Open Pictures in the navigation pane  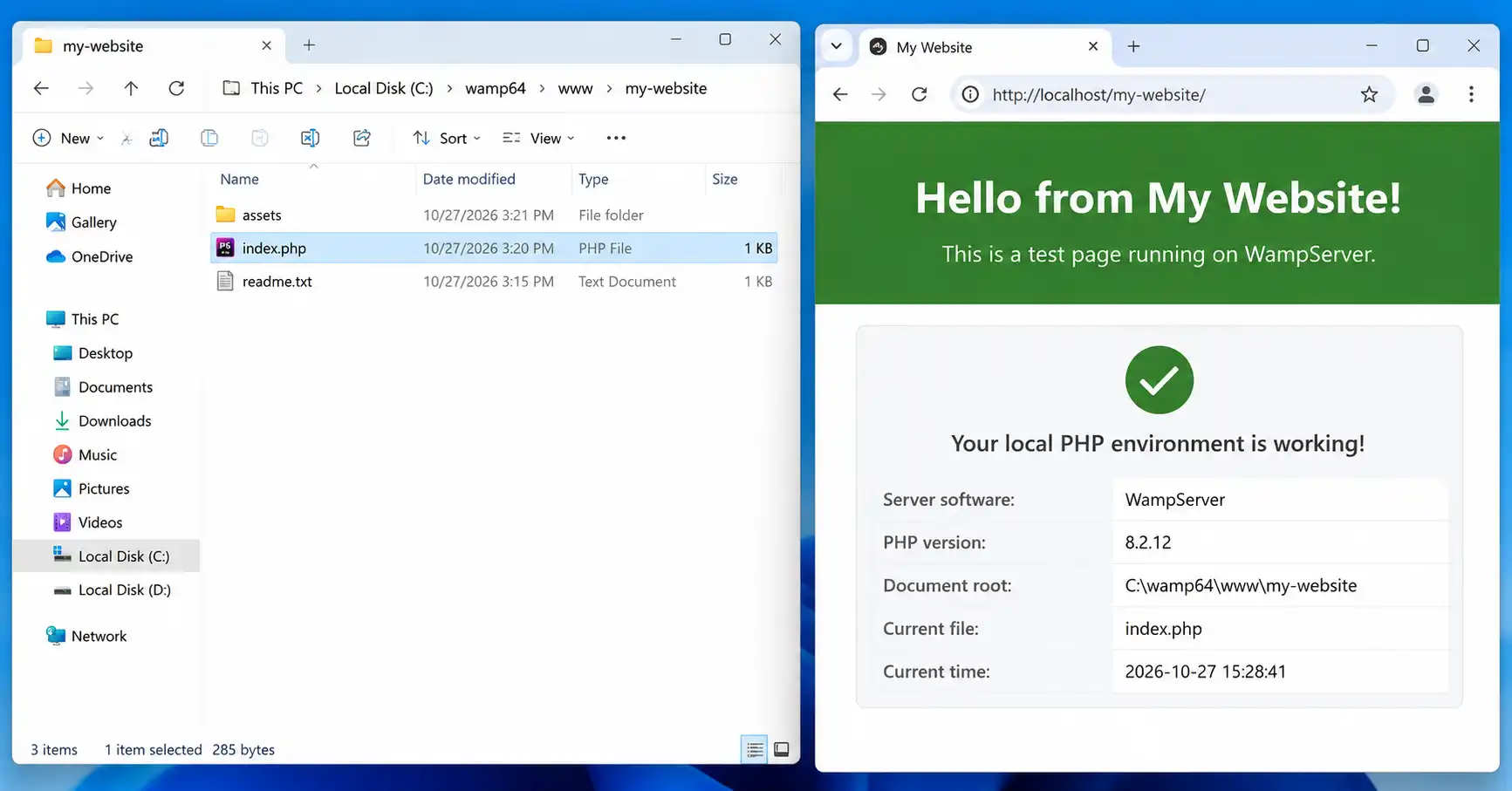tap(91, 489)
